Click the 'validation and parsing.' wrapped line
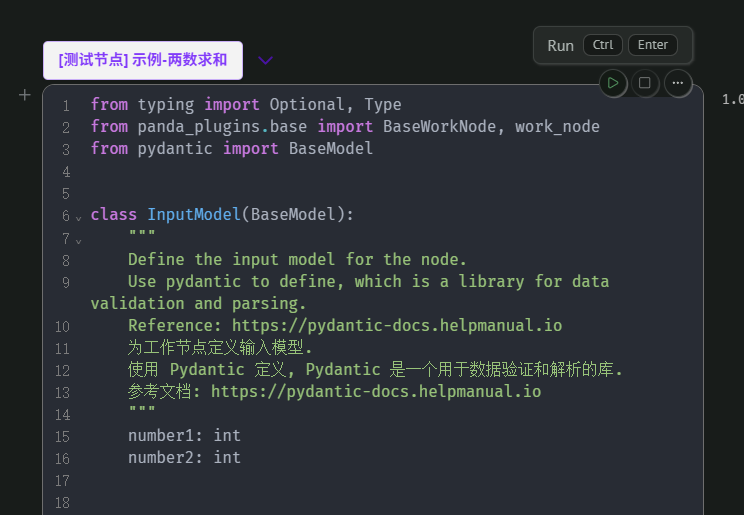Viewport: 744px width, 515px height. pos(198,304)
